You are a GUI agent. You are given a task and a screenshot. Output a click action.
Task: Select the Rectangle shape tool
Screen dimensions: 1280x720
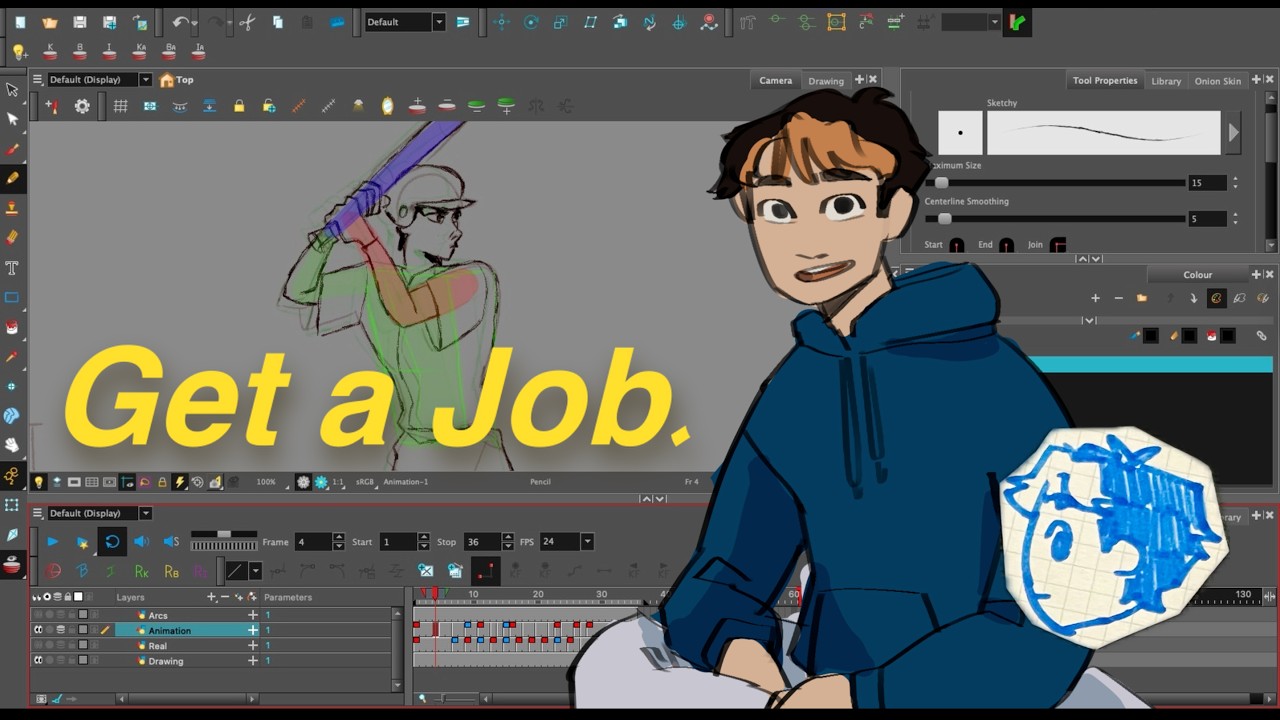click(x=12, y=297)
